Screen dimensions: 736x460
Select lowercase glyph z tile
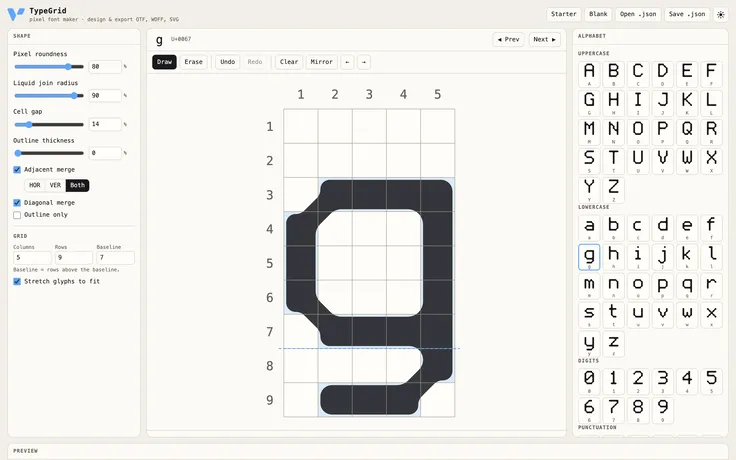point(613,344)
